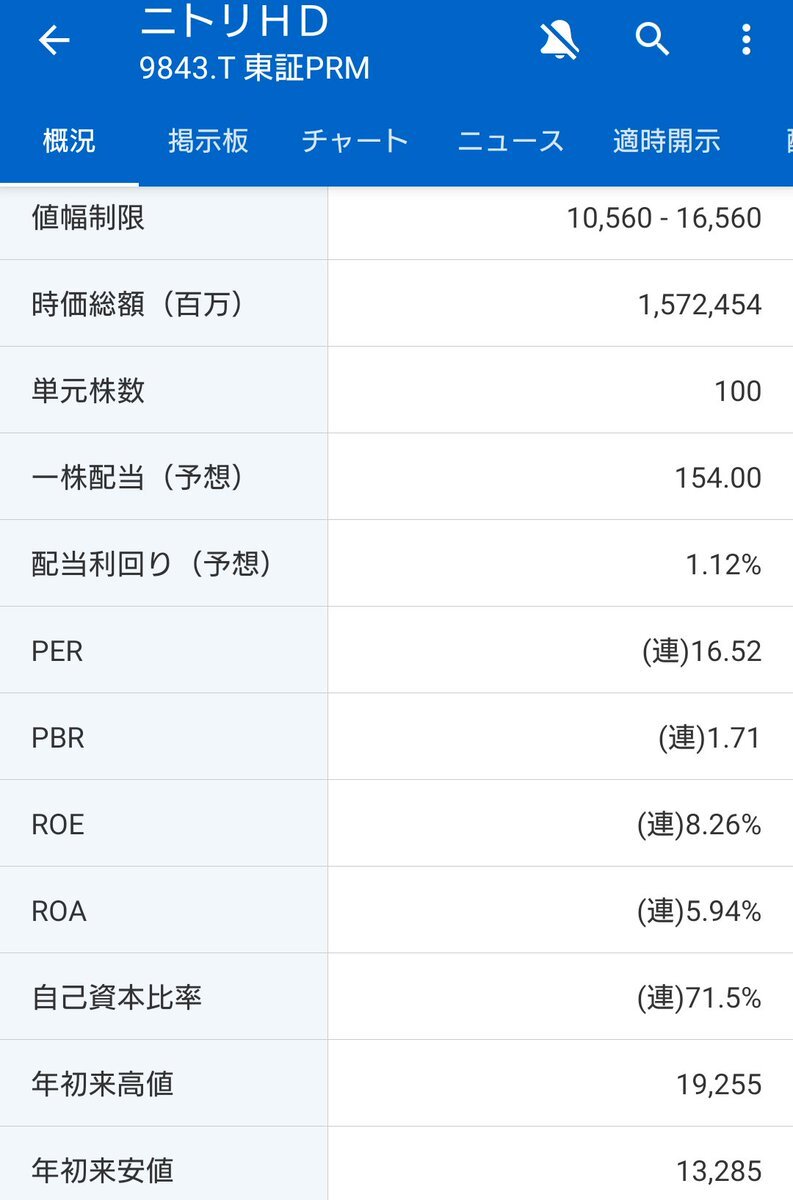This screenshot has height=1200, width=793.
Task: Toggle the notification bell icon
Action: [559, 40]
